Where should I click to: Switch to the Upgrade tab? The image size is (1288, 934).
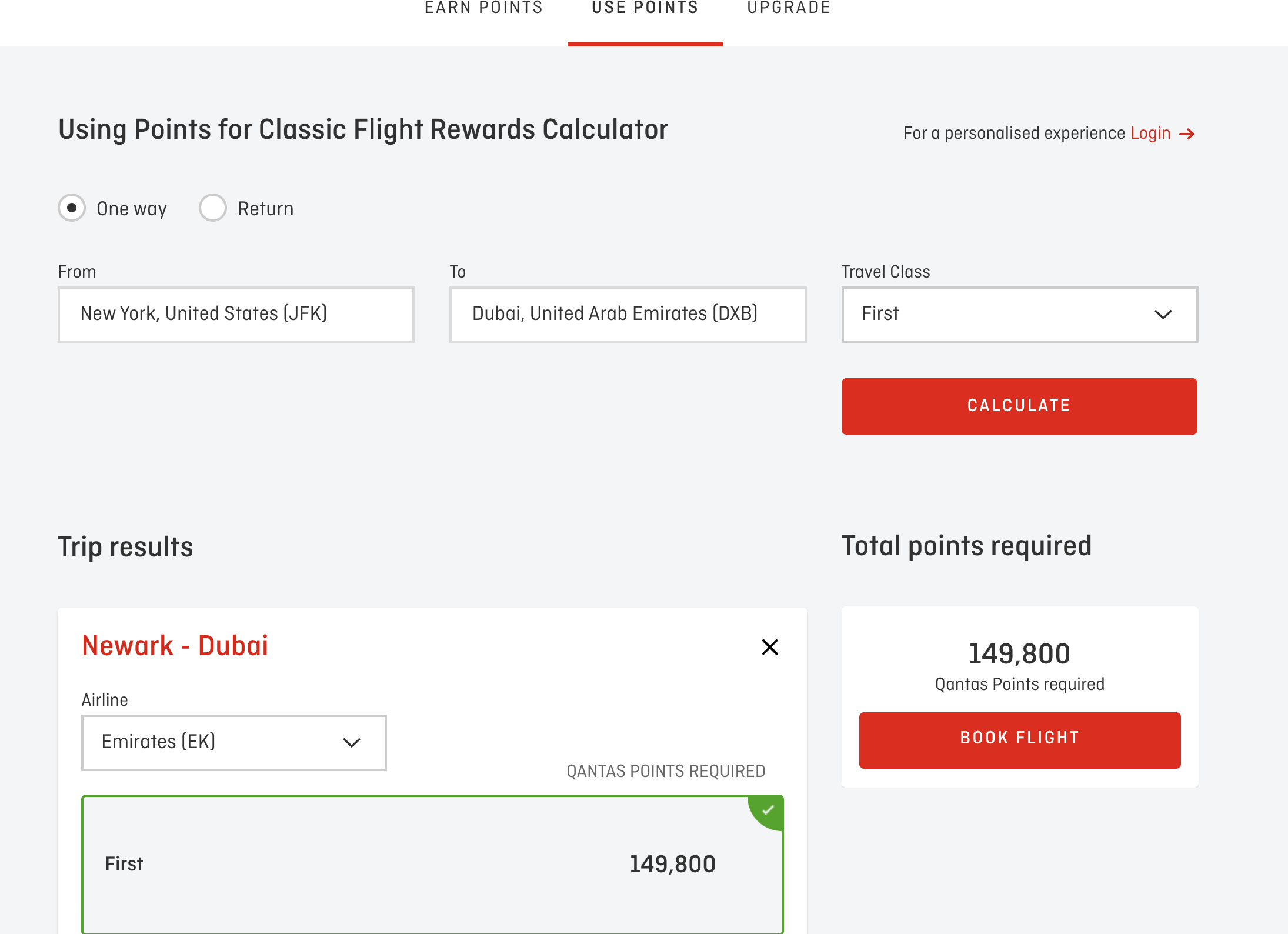tap(789, 8)
